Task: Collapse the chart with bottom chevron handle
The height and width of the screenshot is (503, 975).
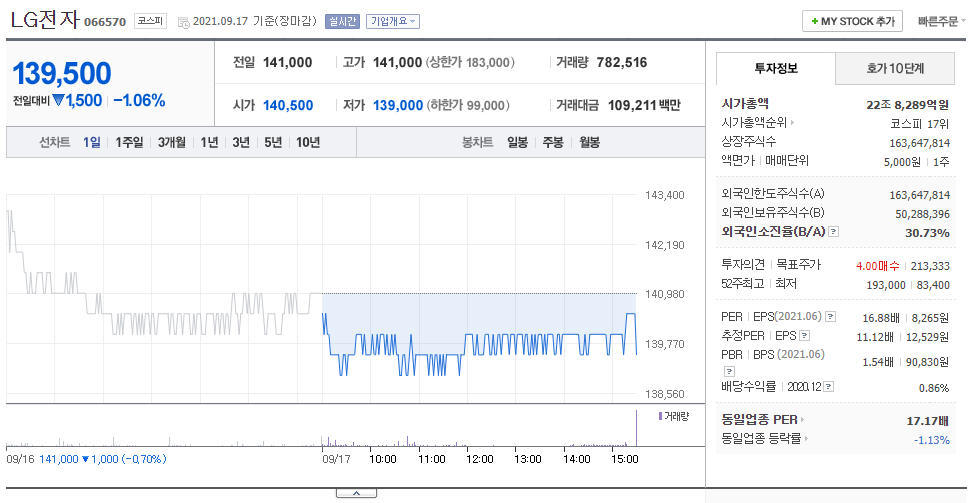Action: [356, 493]
